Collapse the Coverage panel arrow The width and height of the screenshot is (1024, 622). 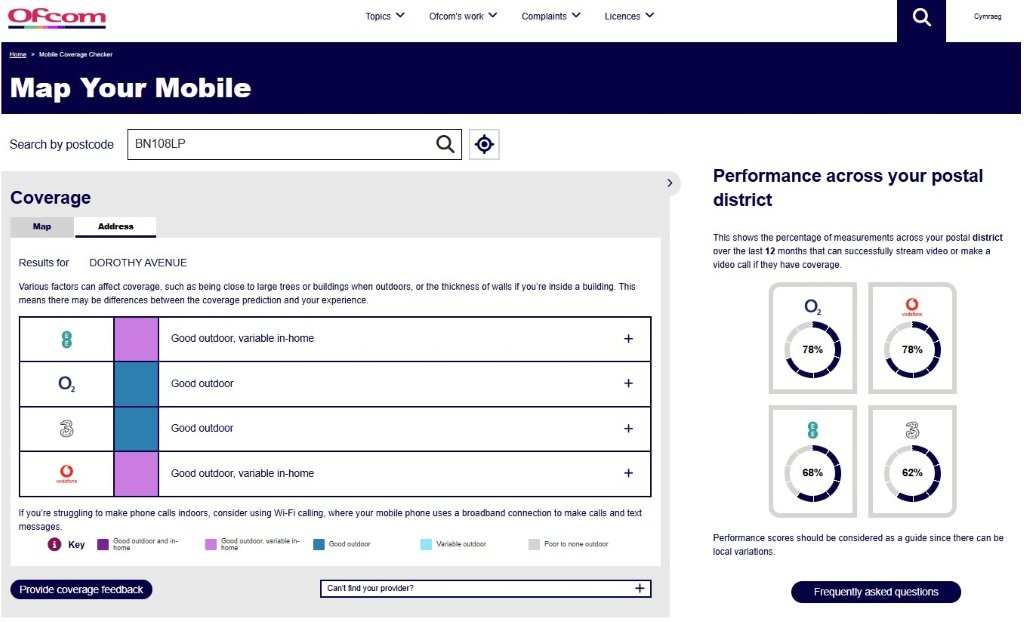669,183
